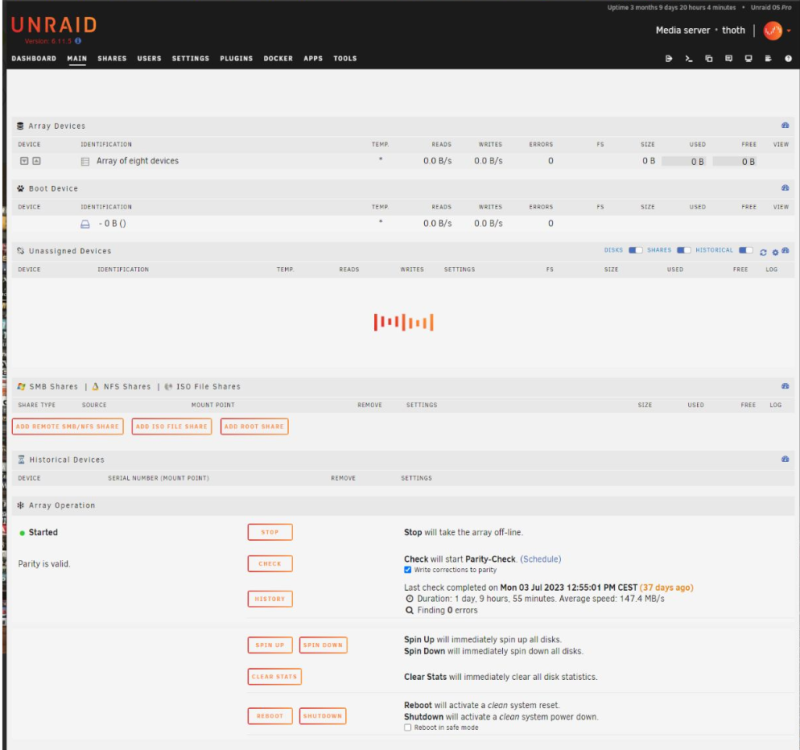The width and height of the screenshot is (800, 750).
Task: Open dashboard shortcut icon in Unassigned Devices header
Action: point(785,251)
